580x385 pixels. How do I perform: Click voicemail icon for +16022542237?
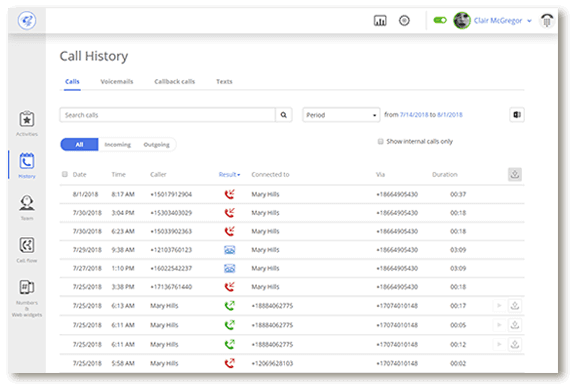pyautogui.click(x=230, y=269)
